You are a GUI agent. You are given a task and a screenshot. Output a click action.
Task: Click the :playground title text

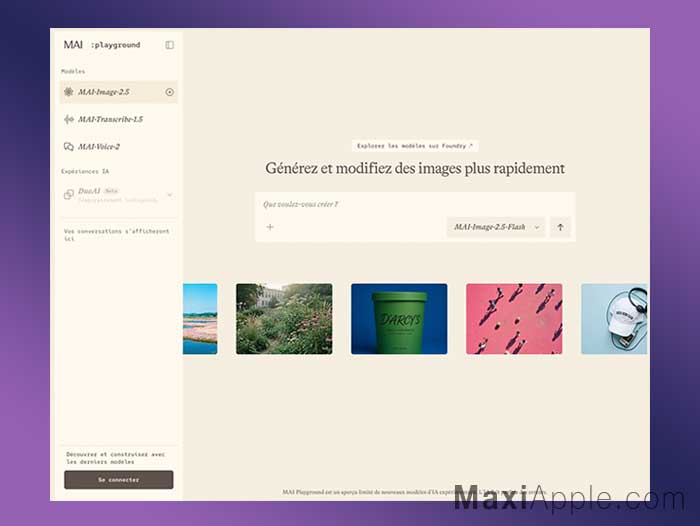tap(115, 45)
